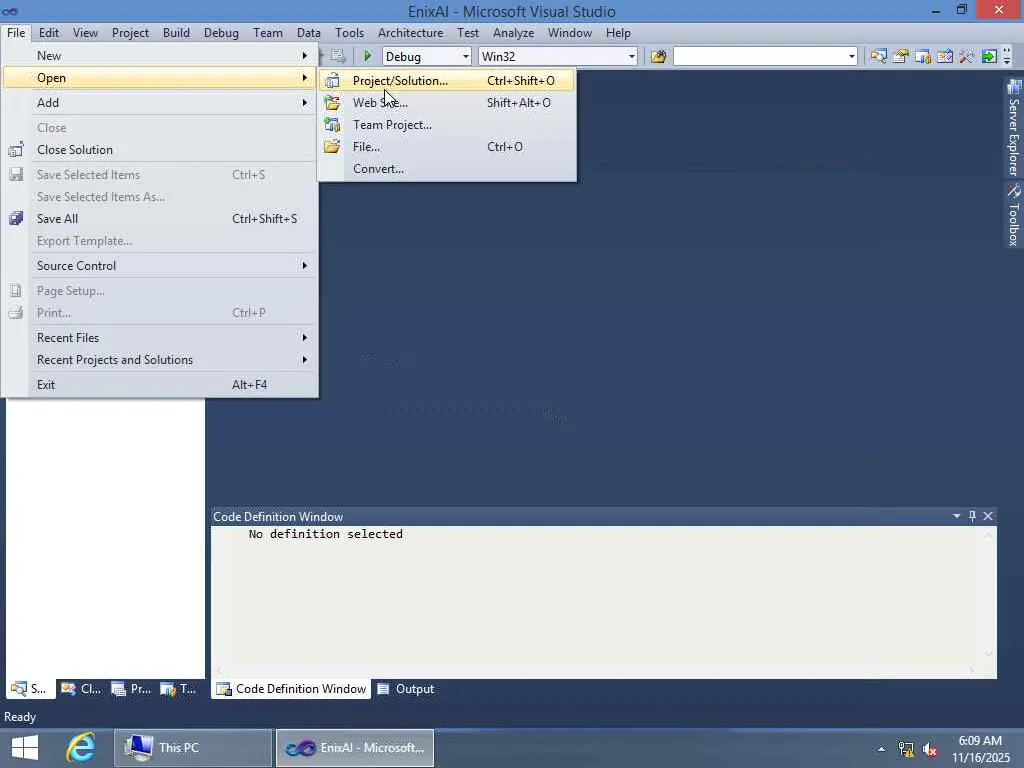Expand Recent Projects and Solutions submenu
The height and width of the screenshot is (768, 1024).
tap(159, 360)
